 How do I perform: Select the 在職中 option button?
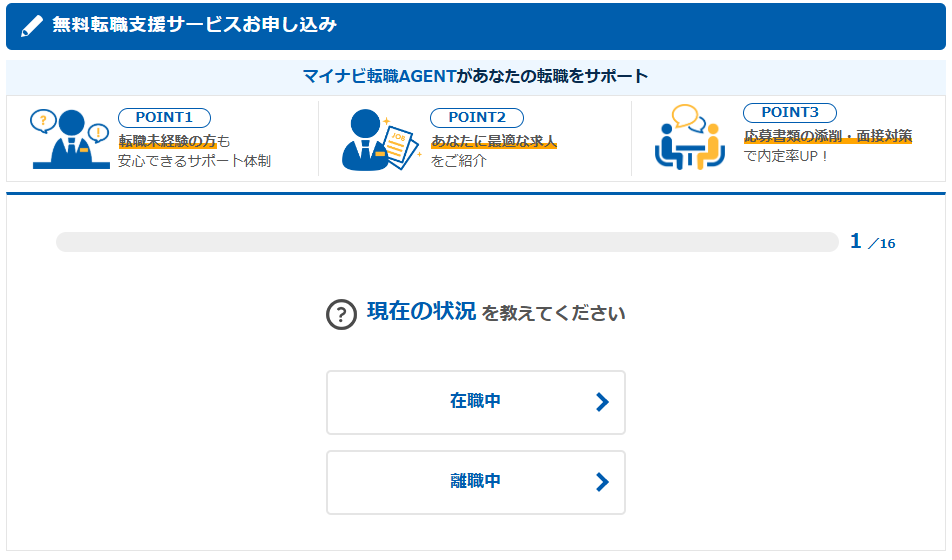click(x=476, y=402)
